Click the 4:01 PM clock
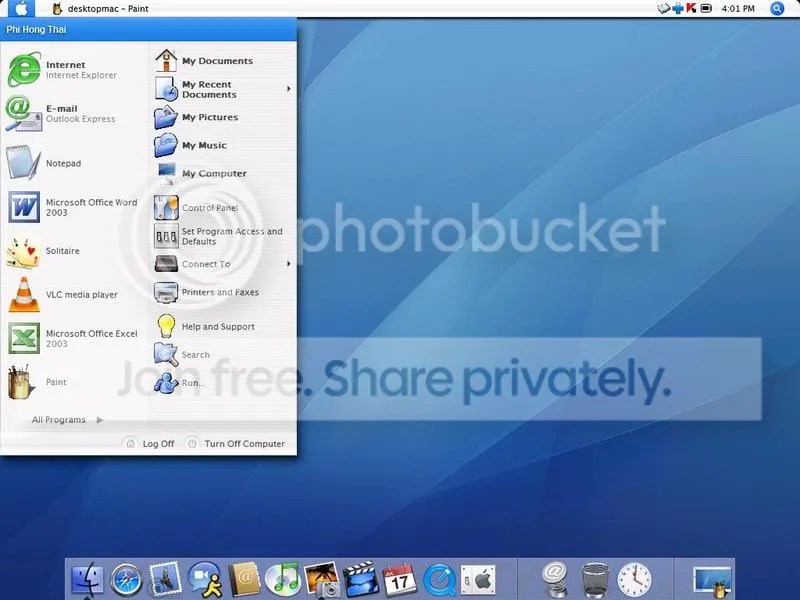Viewport: 800px width, 600px height. 738,9
